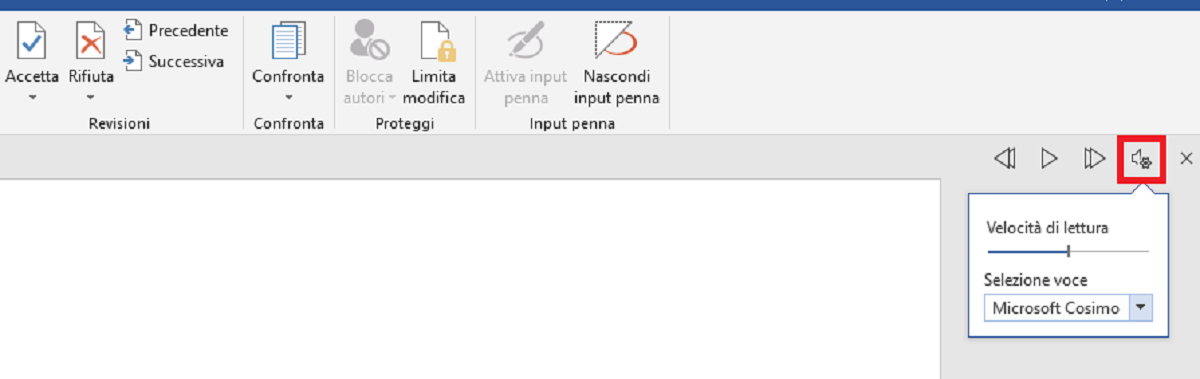The image size is (1200, 379).
Task: Play the read aloud narration
Action: (1049, 158)
